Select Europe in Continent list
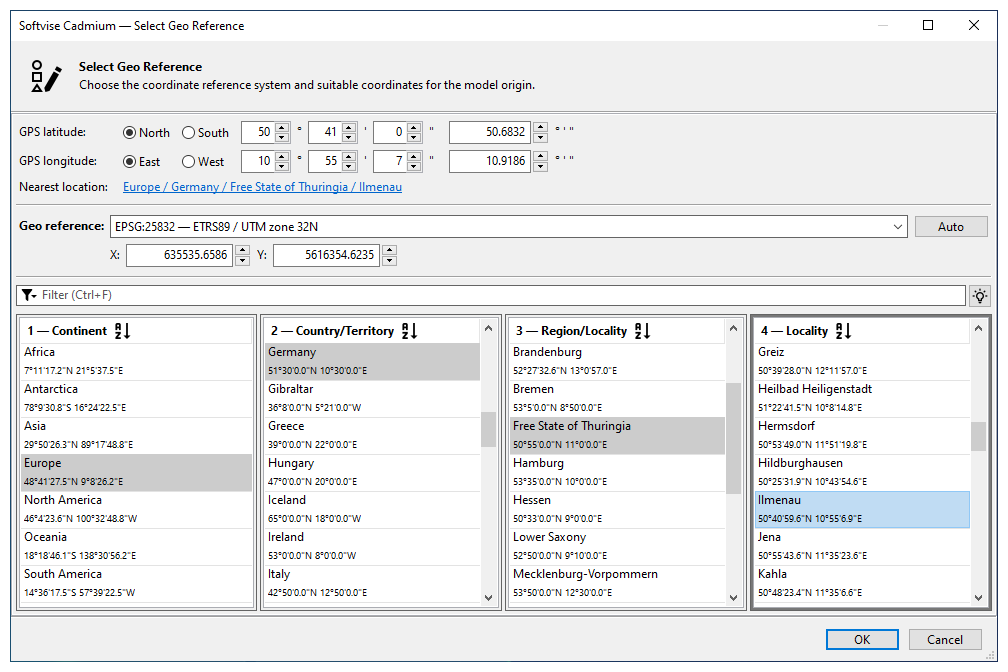The image size is (1008, 672). tap(136, 472)
